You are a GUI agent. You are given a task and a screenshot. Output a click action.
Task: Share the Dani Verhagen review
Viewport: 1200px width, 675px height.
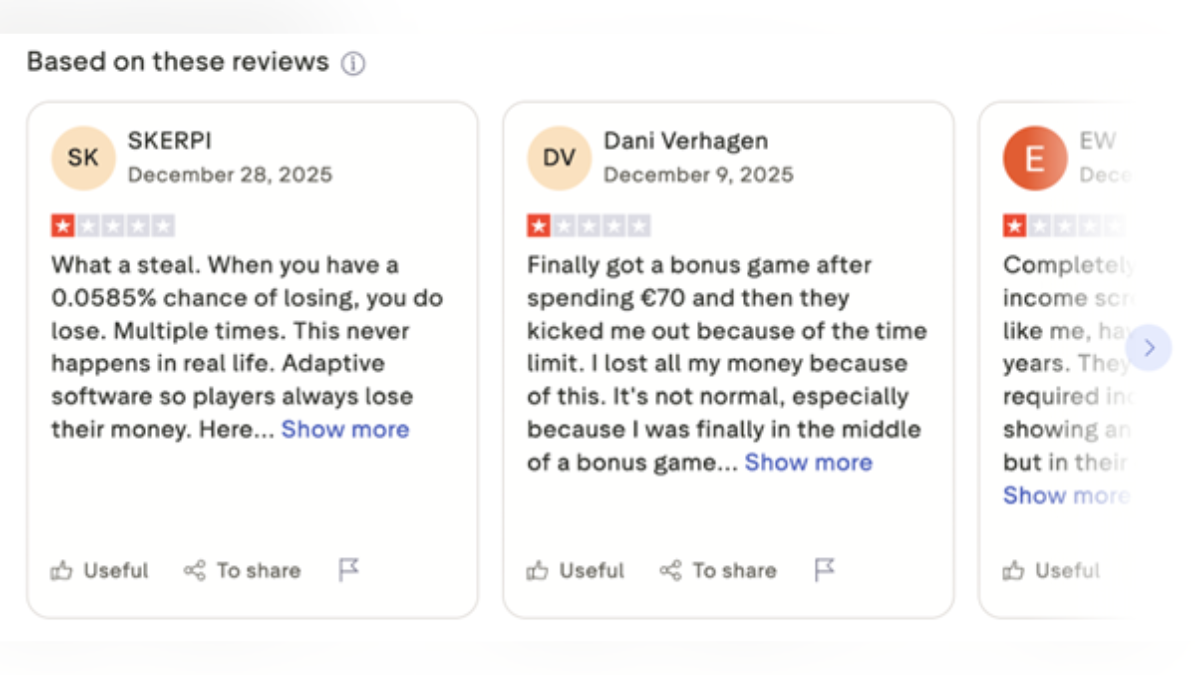pos(718,571)
